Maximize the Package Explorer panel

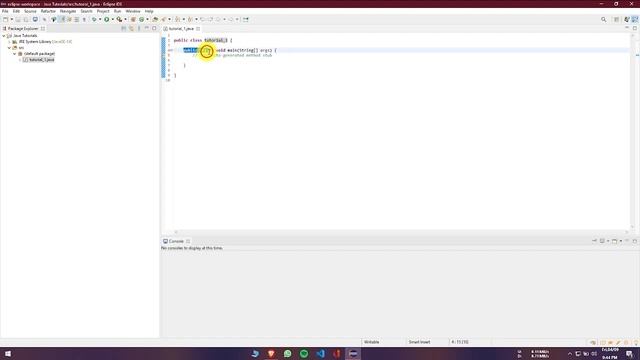pos(154,28)
